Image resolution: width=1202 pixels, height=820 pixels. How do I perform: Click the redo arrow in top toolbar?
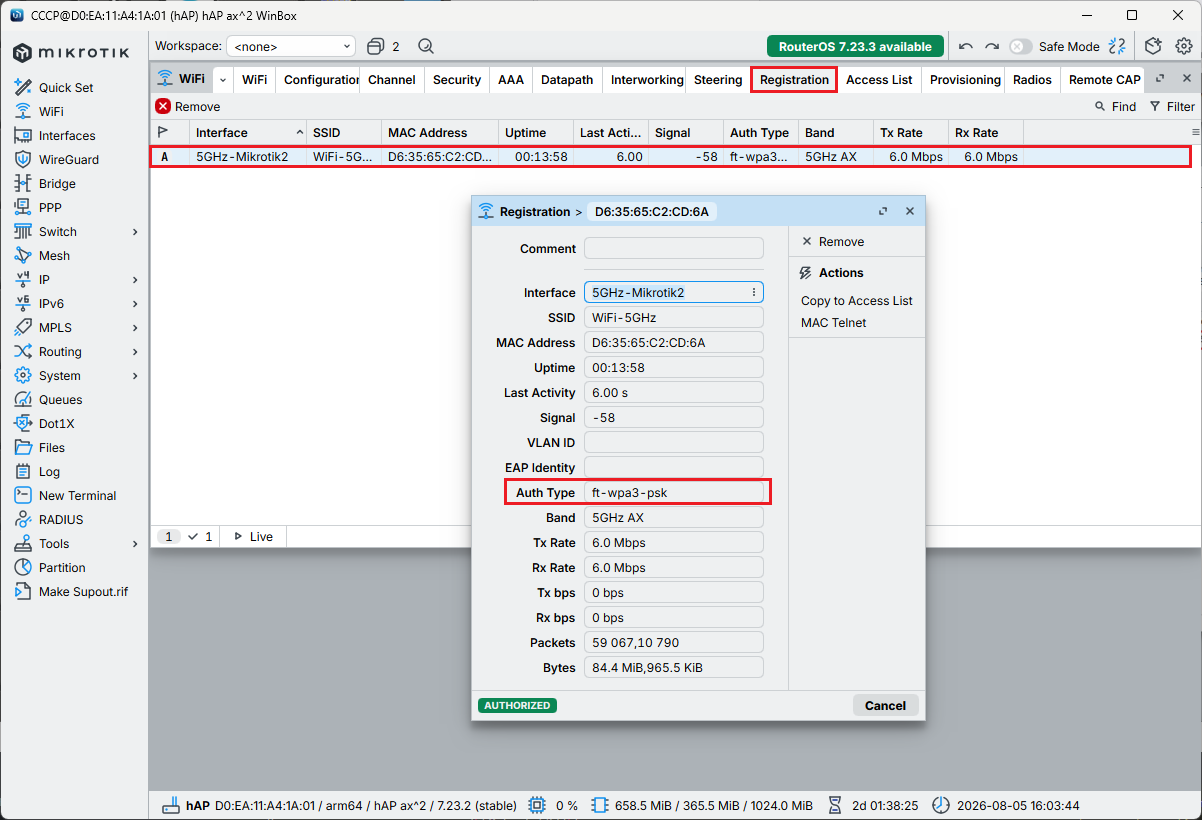(x=991, y=46)
